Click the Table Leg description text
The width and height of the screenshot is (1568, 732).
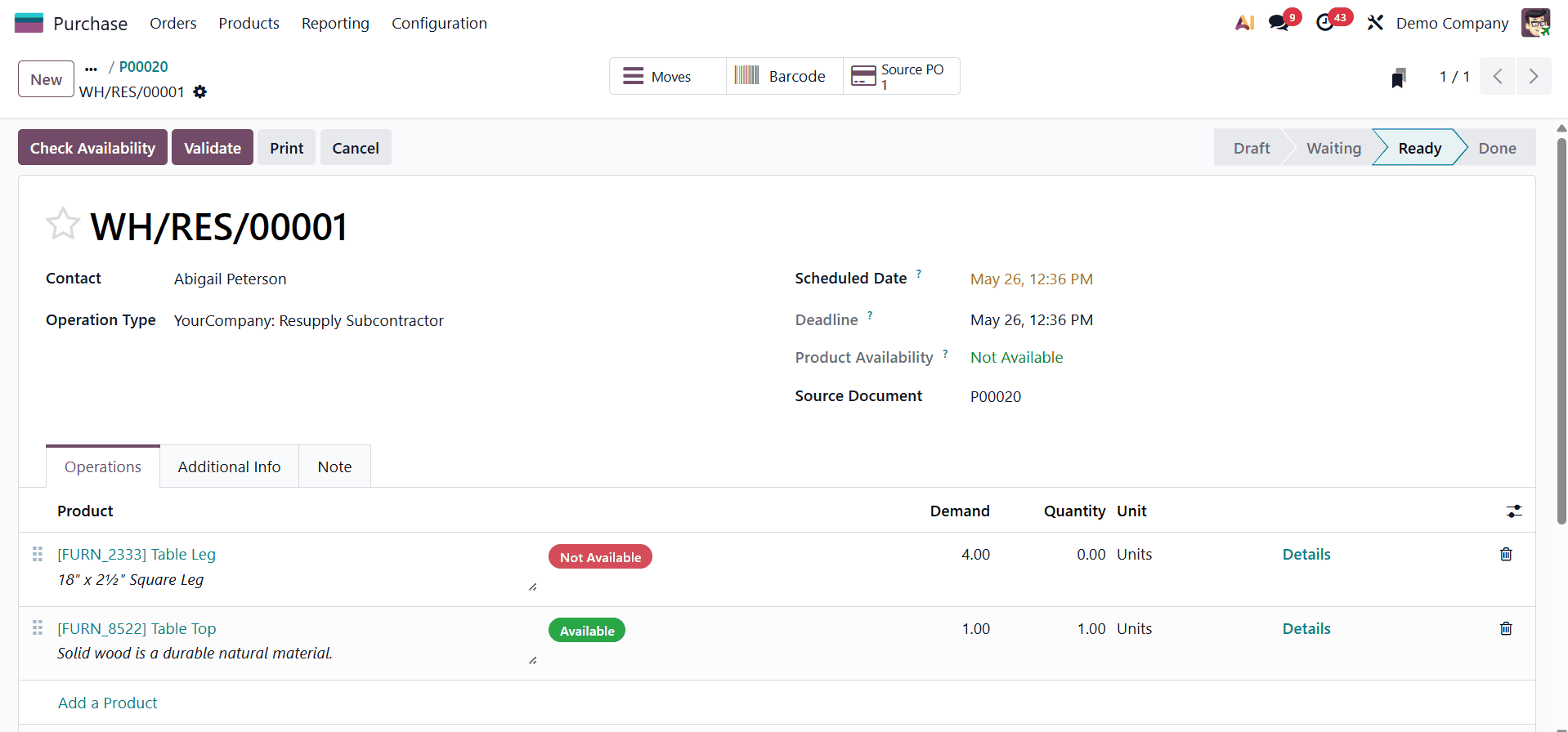point(131,579)
